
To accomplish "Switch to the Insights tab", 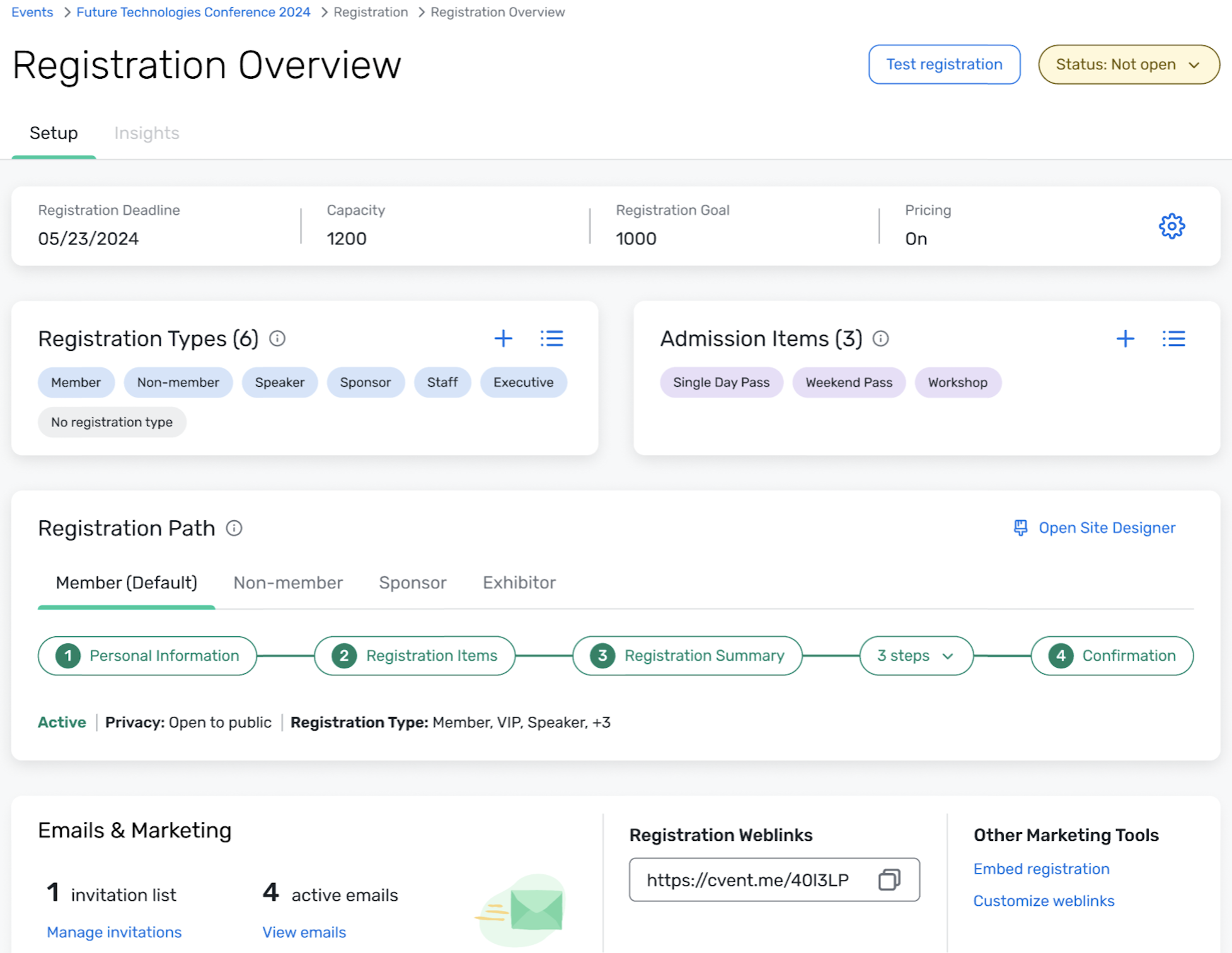I will (146, 133).
